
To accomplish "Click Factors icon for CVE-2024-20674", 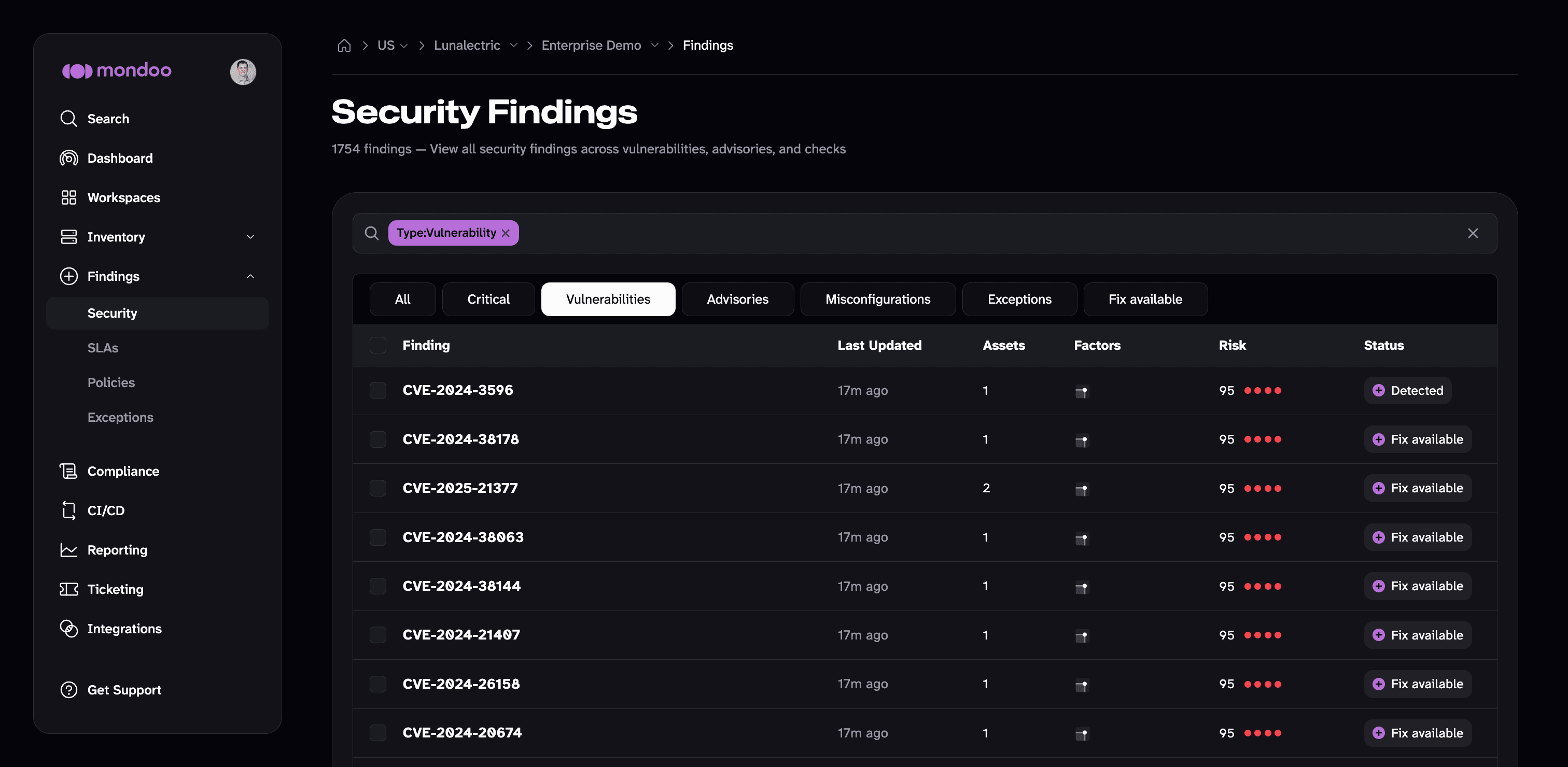I will [1082, 734].
